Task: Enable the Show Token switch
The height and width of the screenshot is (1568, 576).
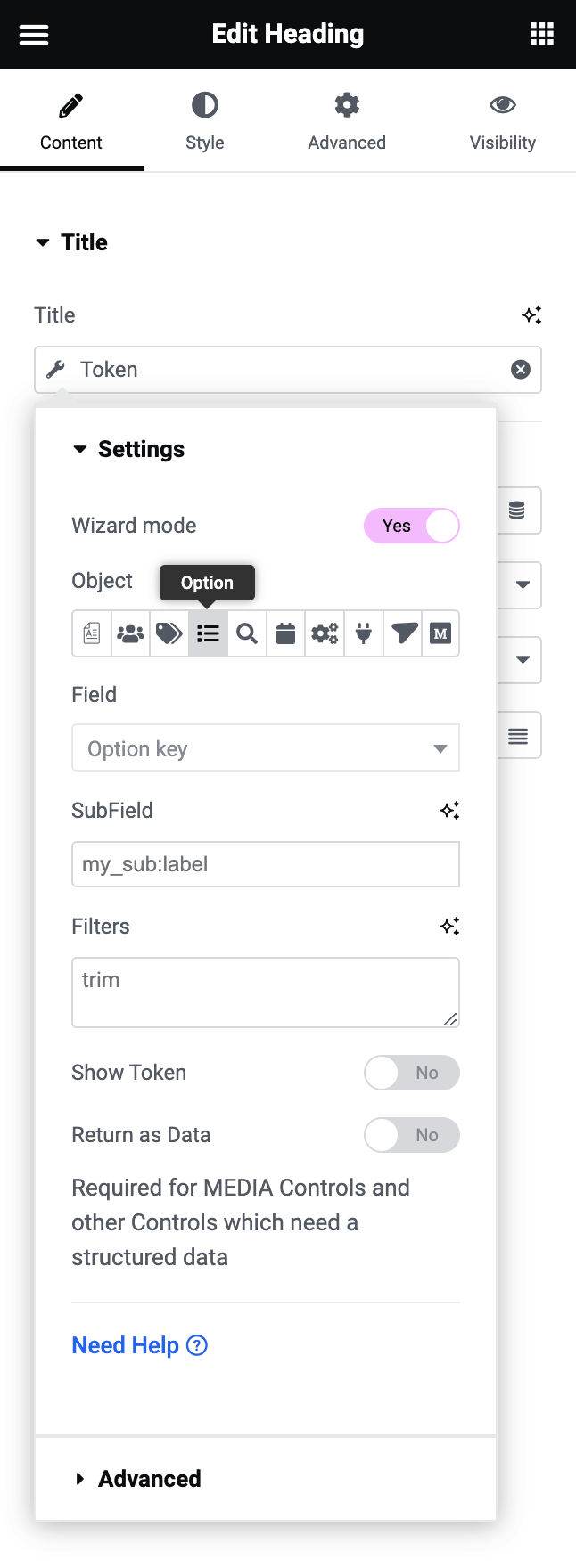Action: click(412, 1073)
